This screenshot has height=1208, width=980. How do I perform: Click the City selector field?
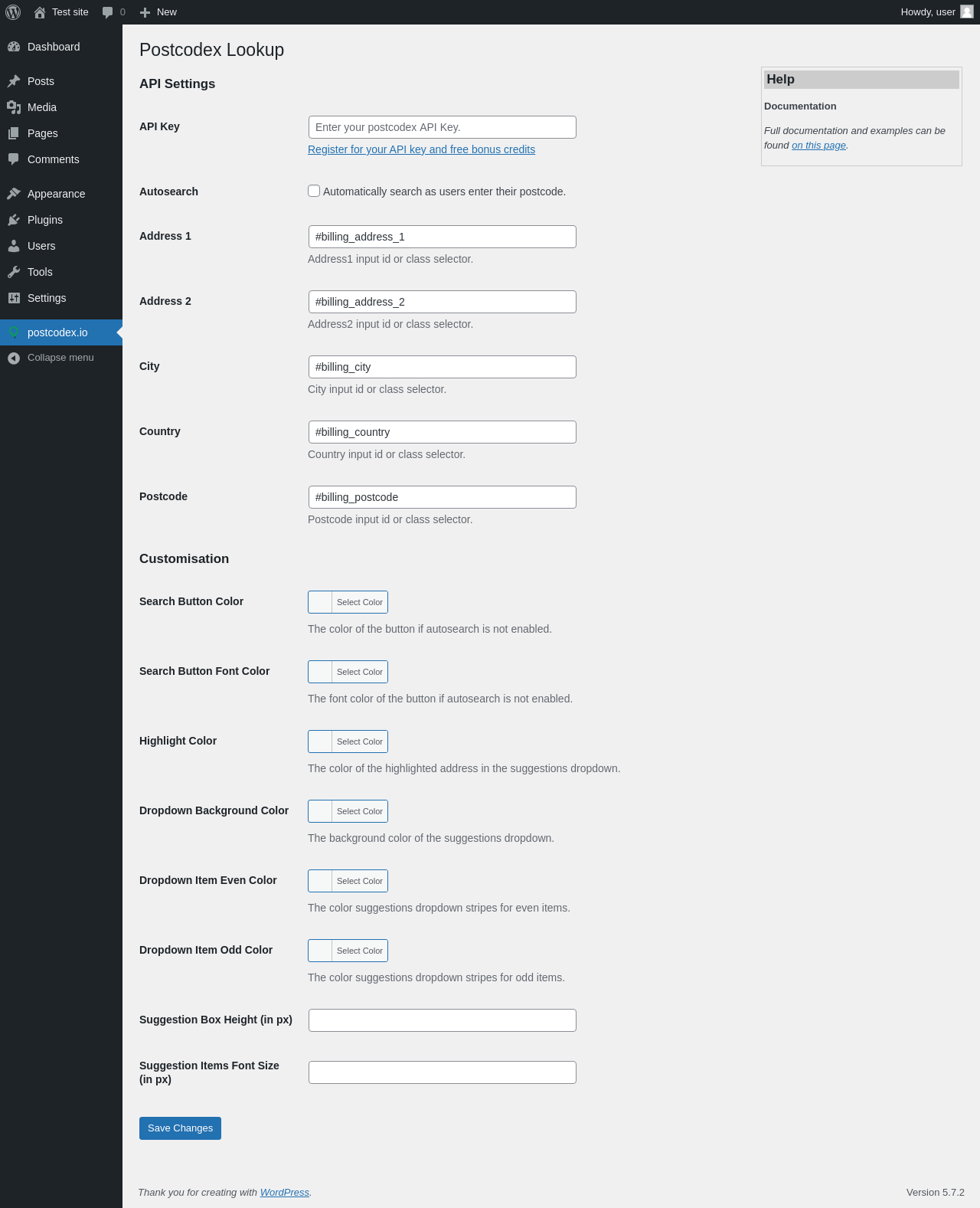[x=443, y=367]
